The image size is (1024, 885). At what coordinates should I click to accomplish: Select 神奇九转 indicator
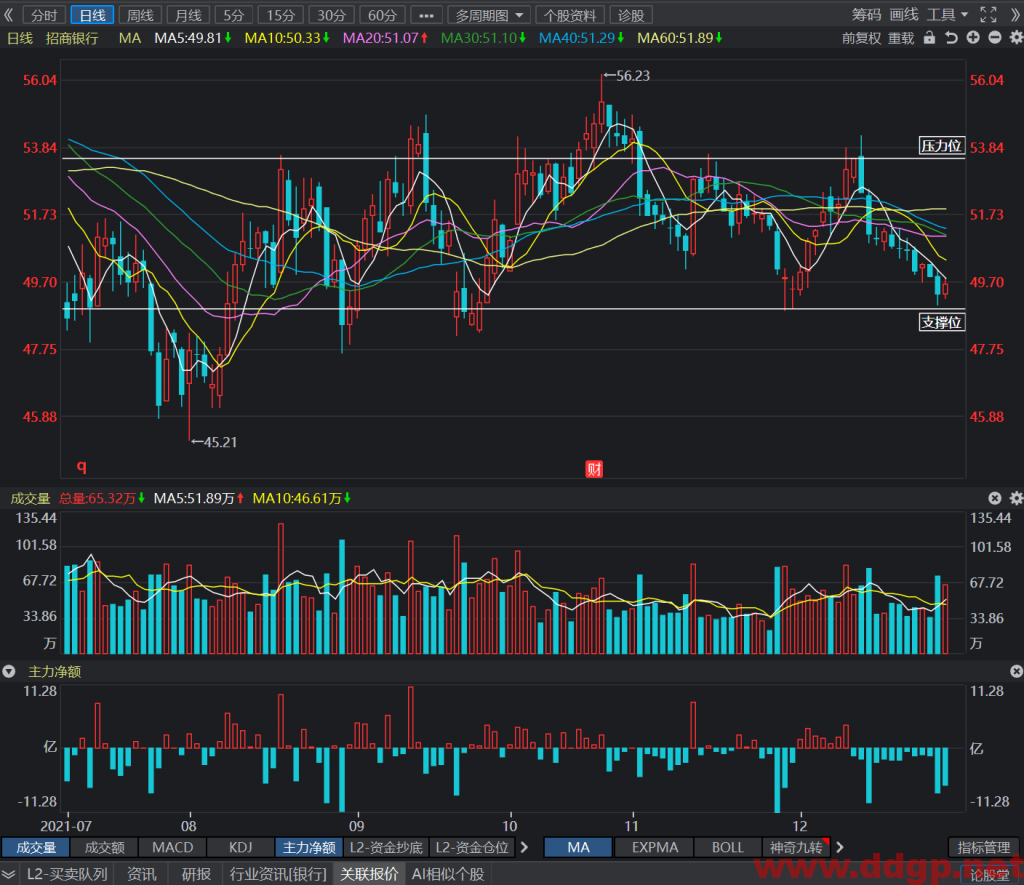(796, 847)
